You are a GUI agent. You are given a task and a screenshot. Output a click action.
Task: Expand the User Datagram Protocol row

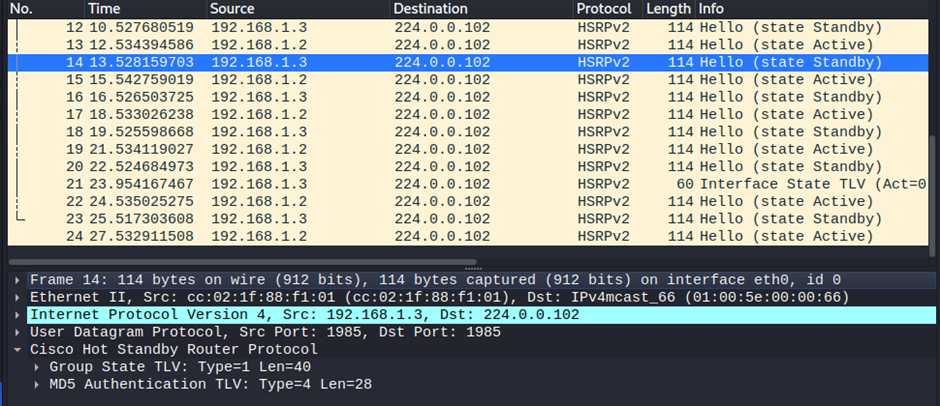[x=17, y=332]
